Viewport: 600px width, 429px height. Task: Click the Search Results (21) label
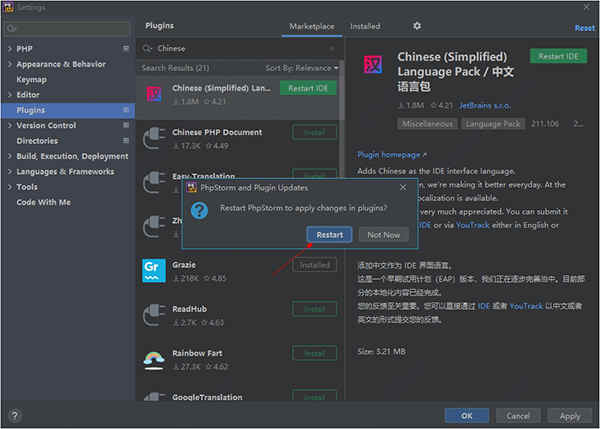click(175, 68)
